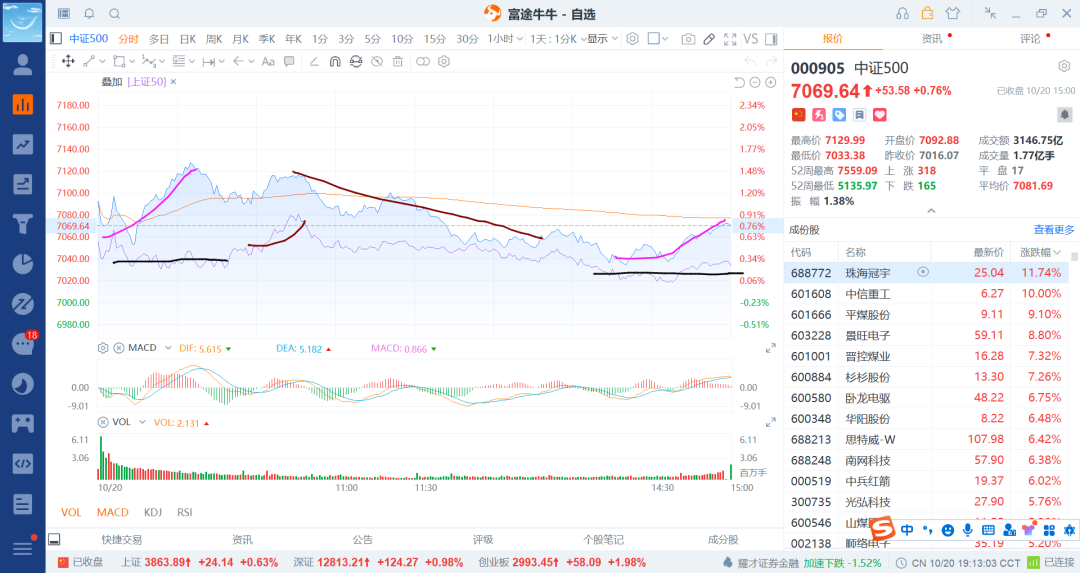Open the funnel screener icon in the sidebar

pyautogui.click(x=23, y=224)
